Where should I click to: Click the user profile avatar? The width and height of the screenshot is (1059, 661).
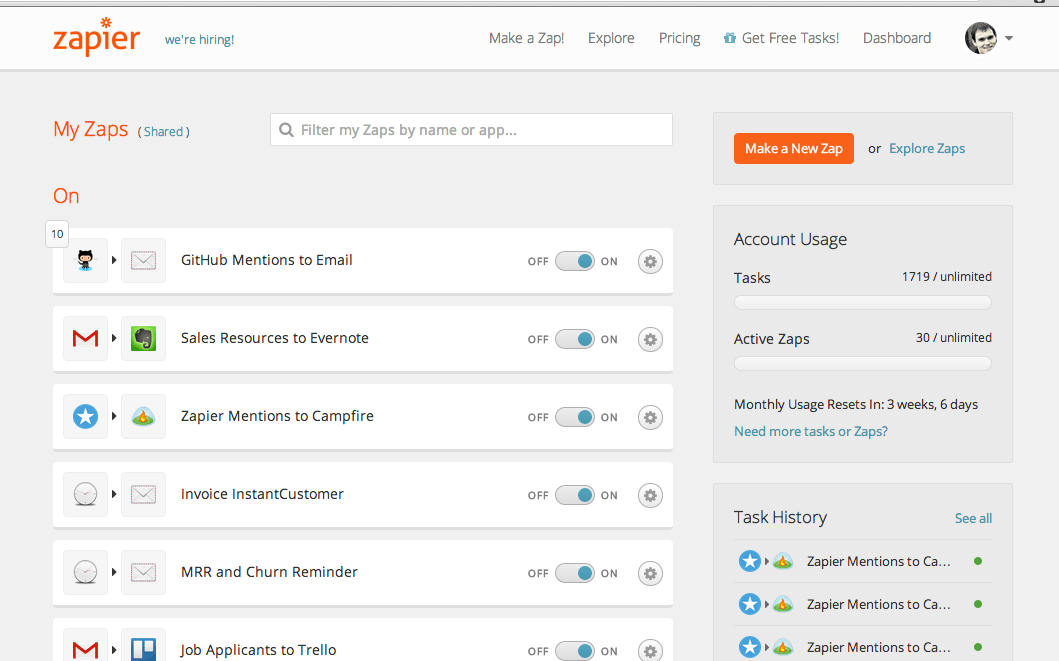tap(981, 38)
